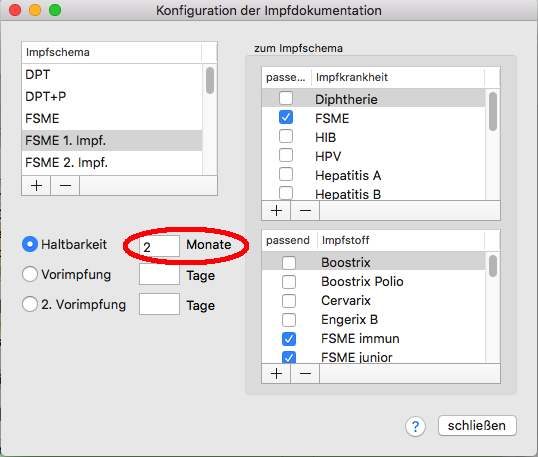Check the Diphtherie checkbox
The height and width of the screenshot is (457, 538).
tap(286, 98)
